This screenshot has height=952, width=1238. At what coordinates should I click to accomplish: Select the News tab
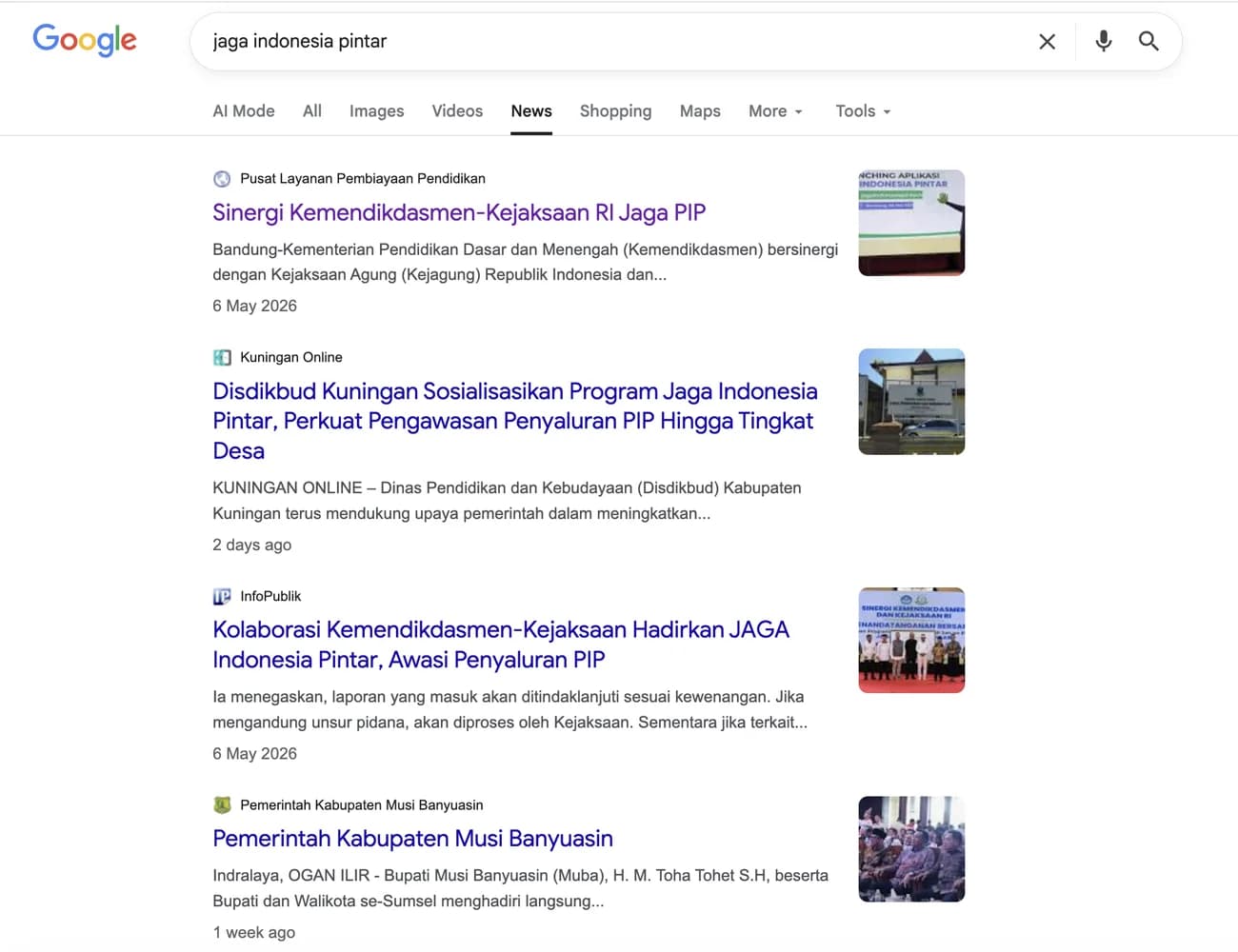(531, 111)
